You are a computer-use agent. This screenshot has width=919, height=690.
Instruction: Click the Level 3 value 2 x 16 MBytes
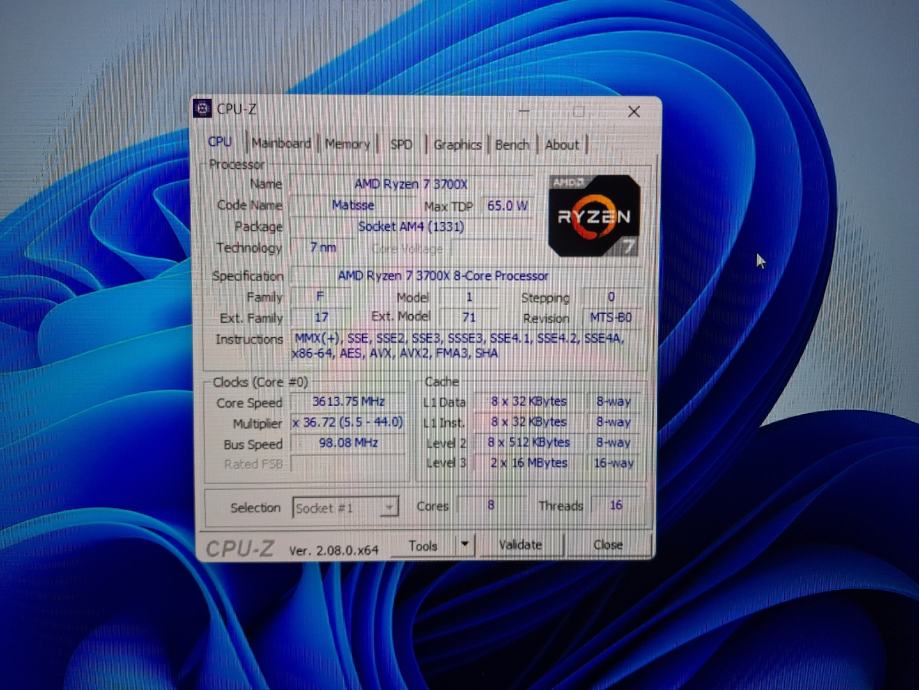[x=529, y=463]
